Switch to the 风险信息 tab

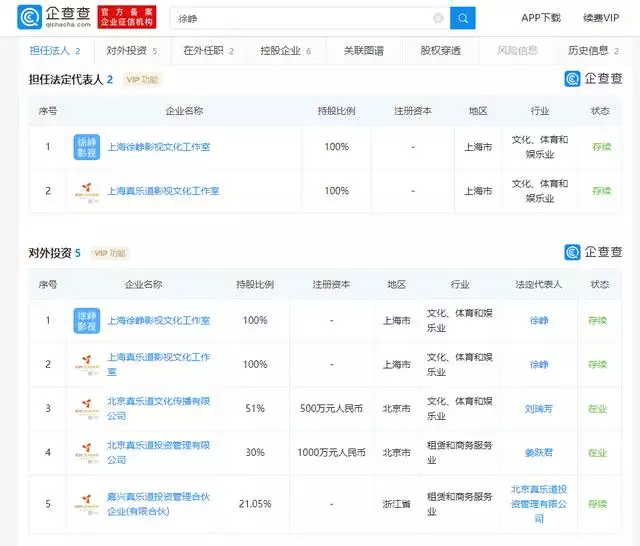(517, 51)
